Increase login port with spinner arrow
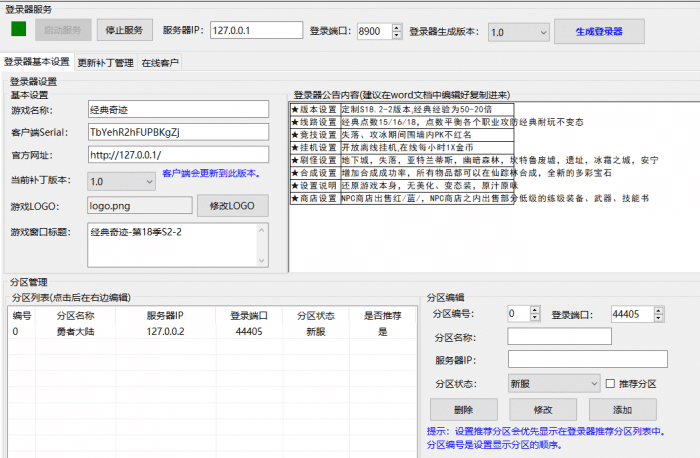 click(396, 28)
